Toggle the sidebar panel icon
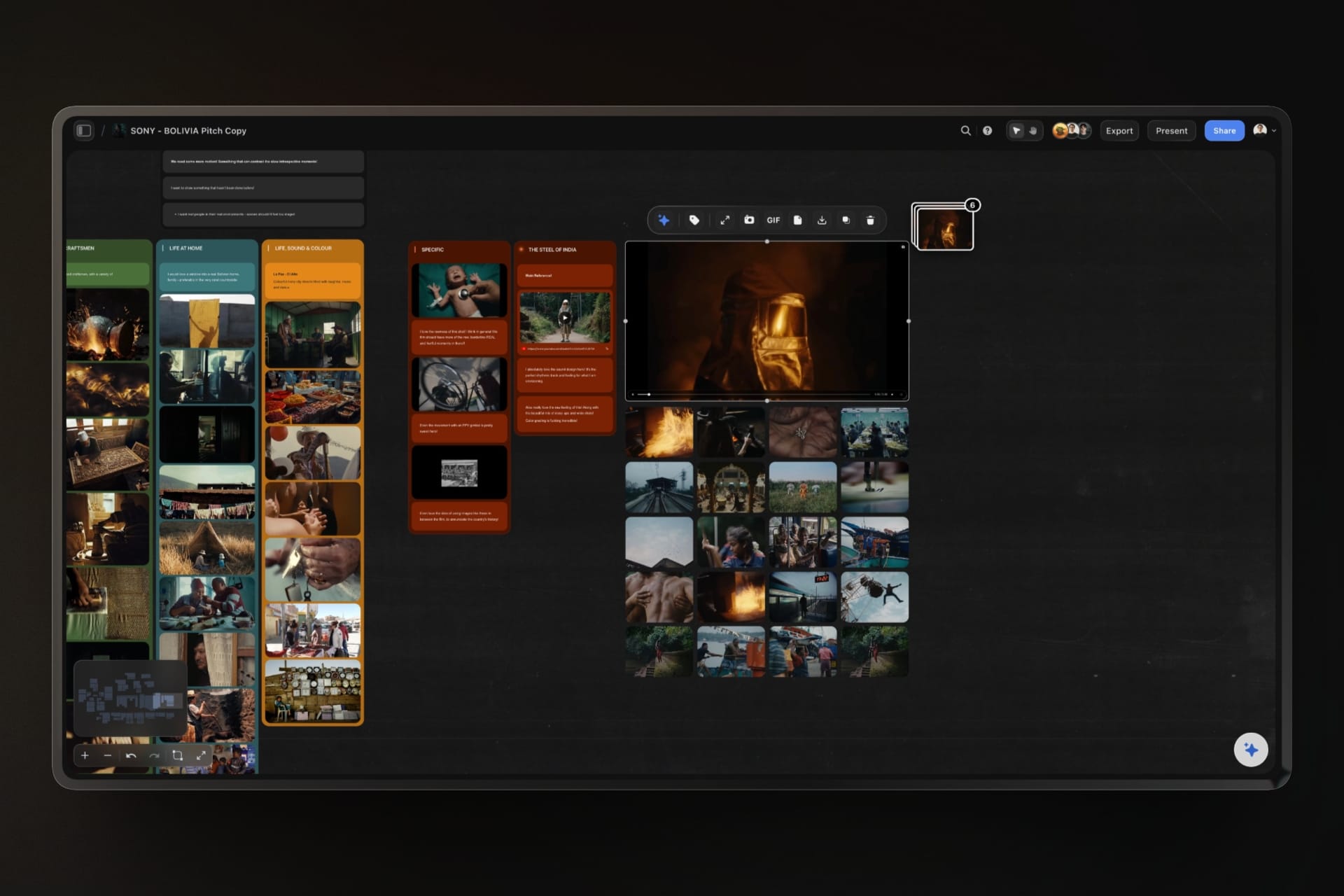 [x=84, y=131]
